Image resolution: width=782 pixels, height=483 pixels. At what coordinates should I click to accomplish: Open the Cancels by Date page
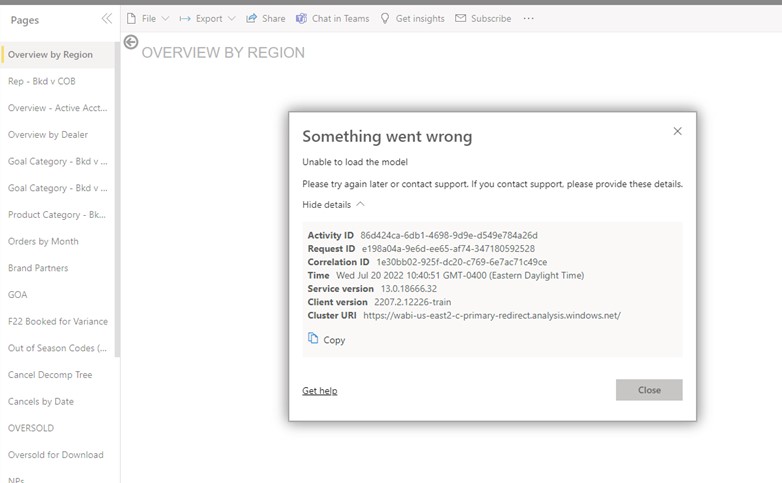point(57,402)
